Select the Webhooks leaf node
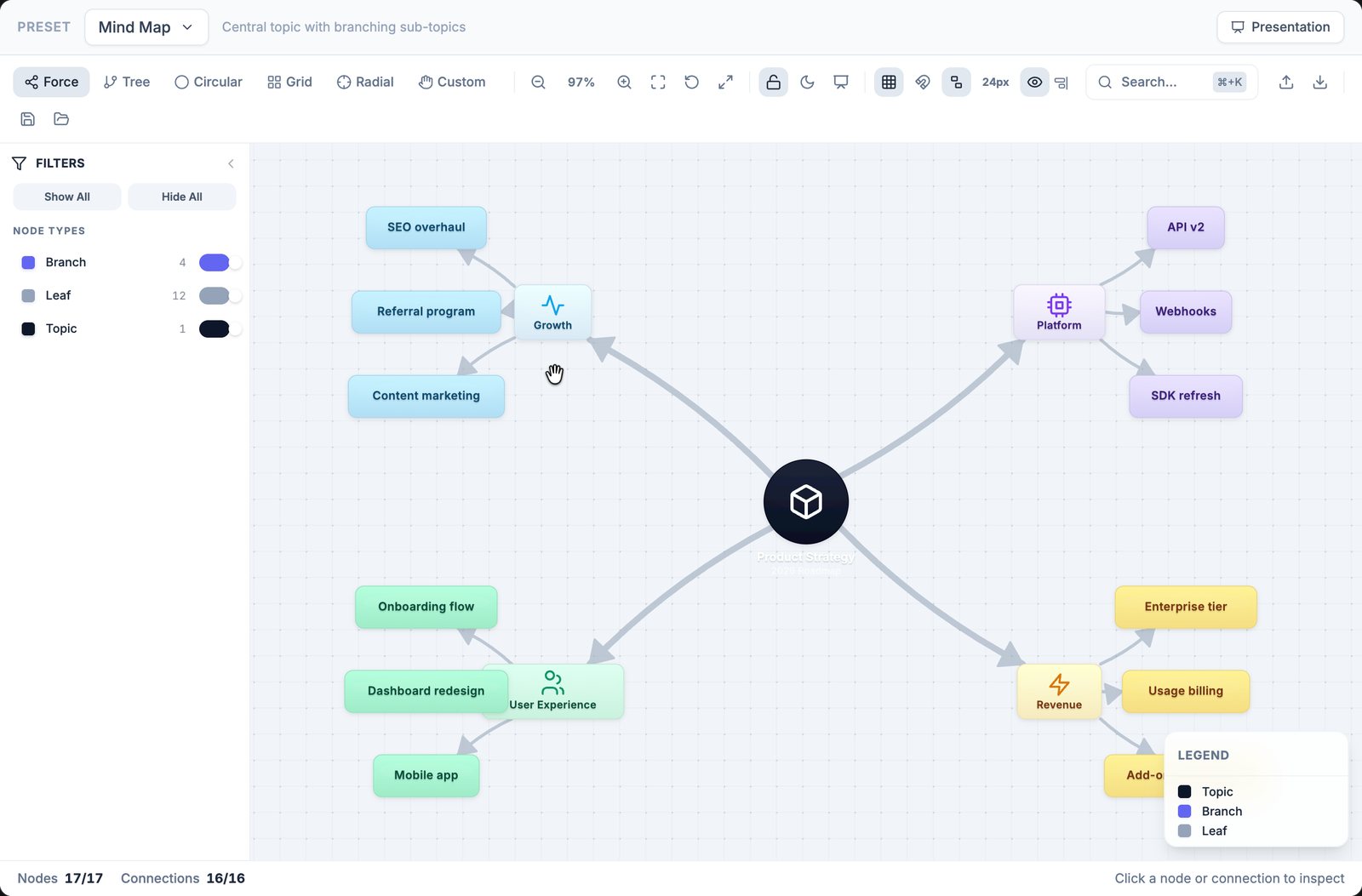The image size is (1362, 896). (x=1186, y=312)
